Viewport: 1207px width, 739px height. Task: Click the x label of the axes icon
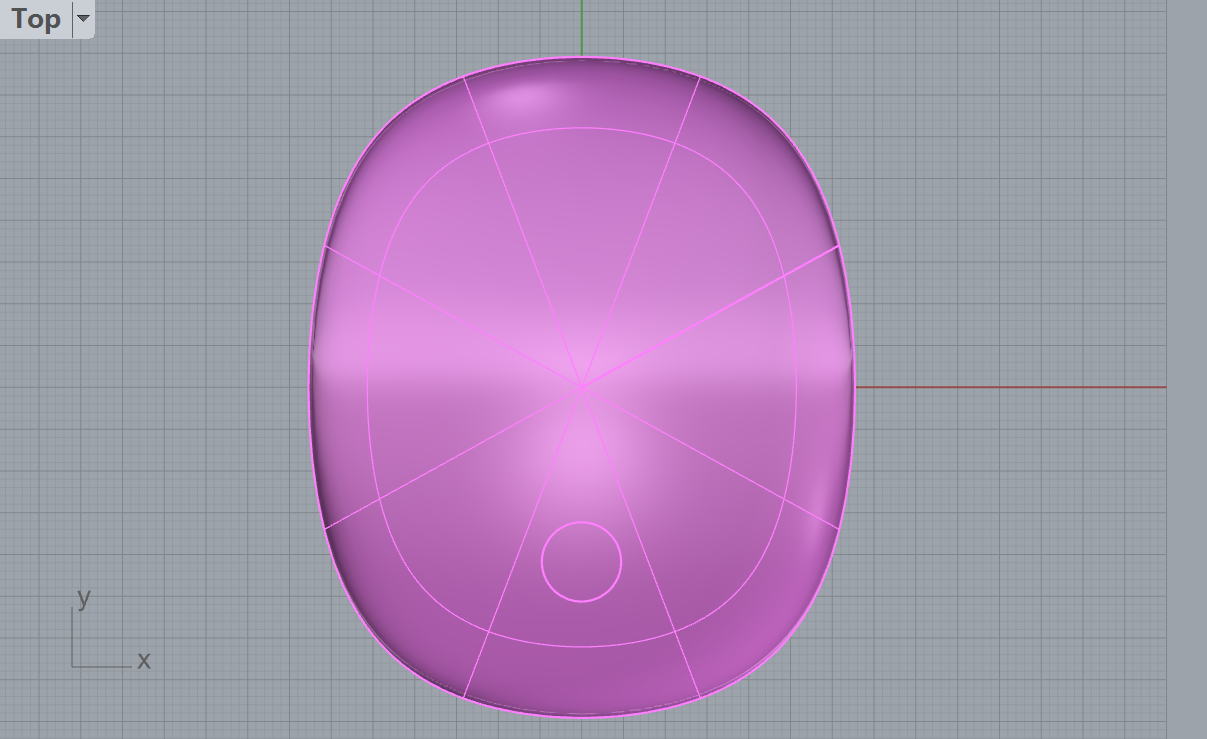click(x=144, y=660)
